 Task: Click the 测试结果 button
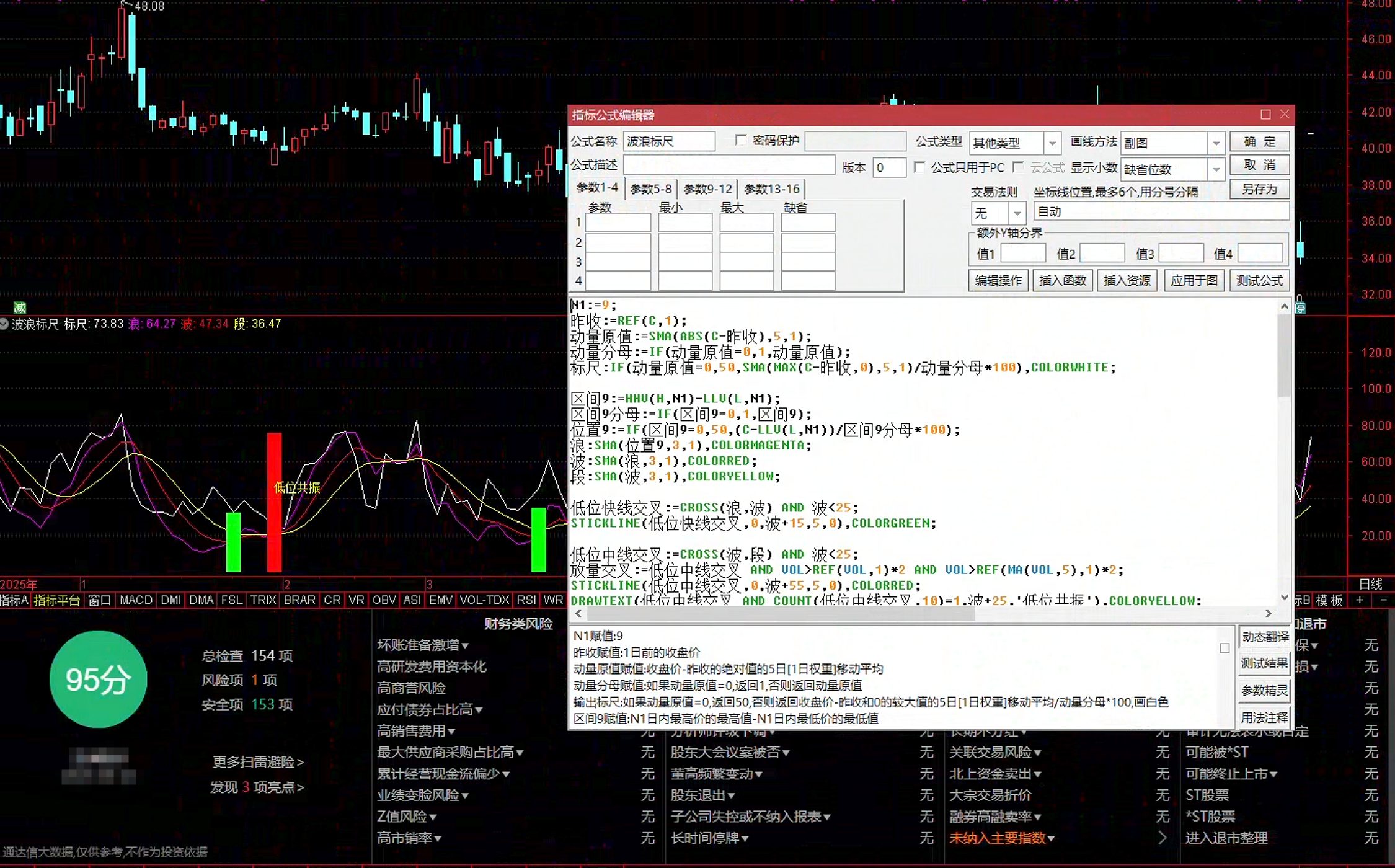coord(1265,663)
